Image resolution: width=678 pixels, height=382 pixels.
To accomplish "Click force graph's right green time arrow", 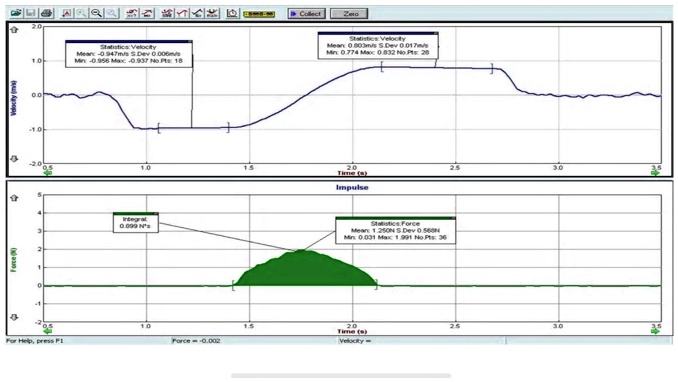I will 656,331.
